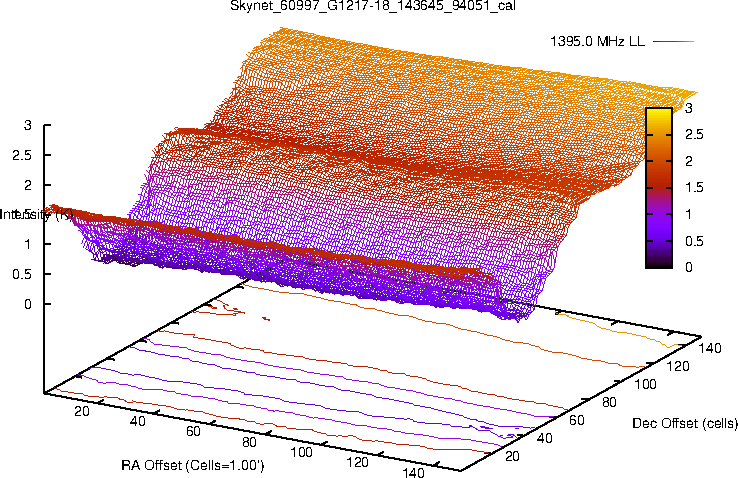738x478 pixels.
Task: Select the legend label 1395.0 MHz LL
Action: pos(597,41)
